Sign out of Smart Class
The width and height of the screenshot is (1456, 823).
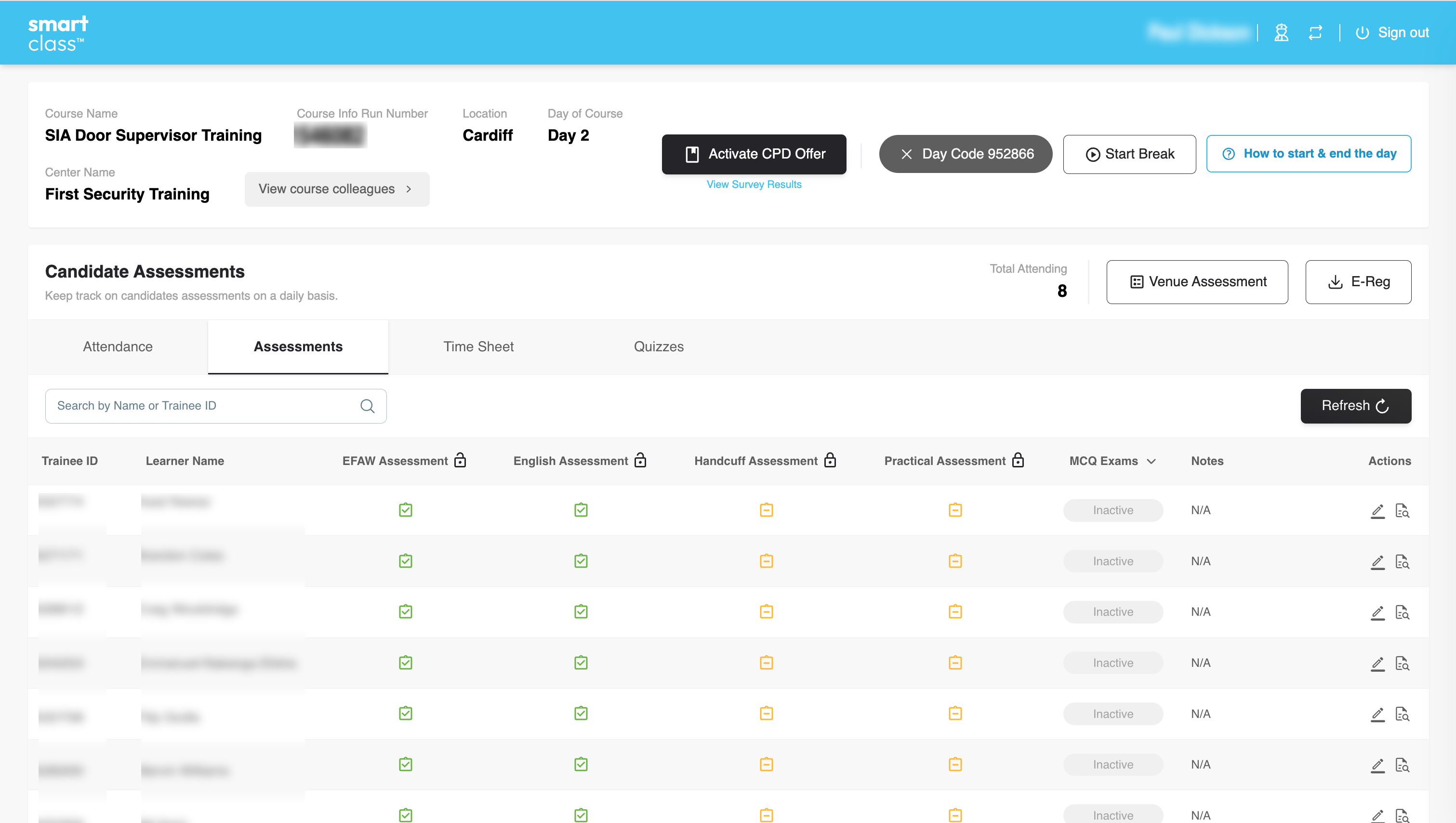1392,33
